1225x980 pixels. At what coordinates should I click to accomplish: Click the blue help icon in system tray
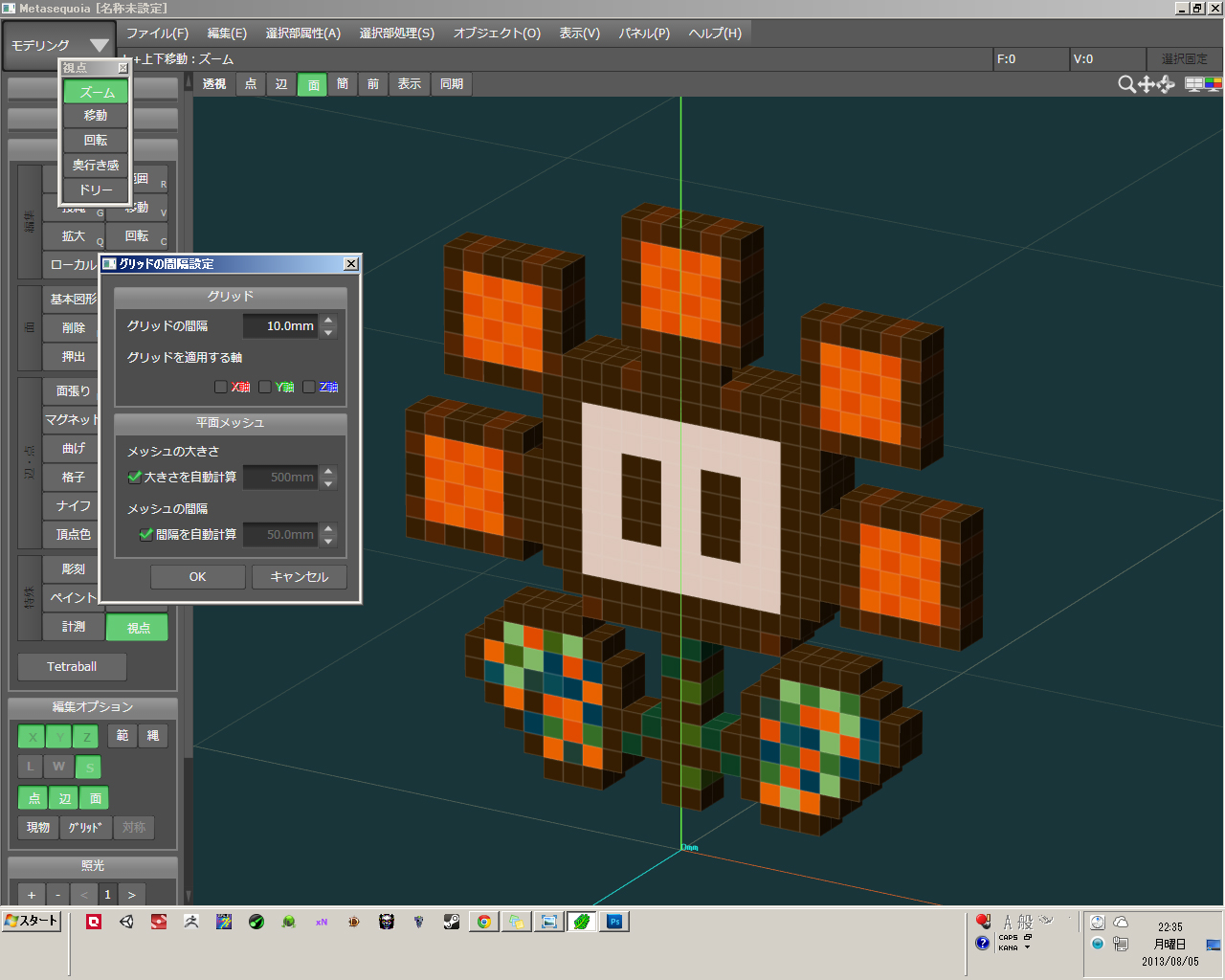(983, 943)
